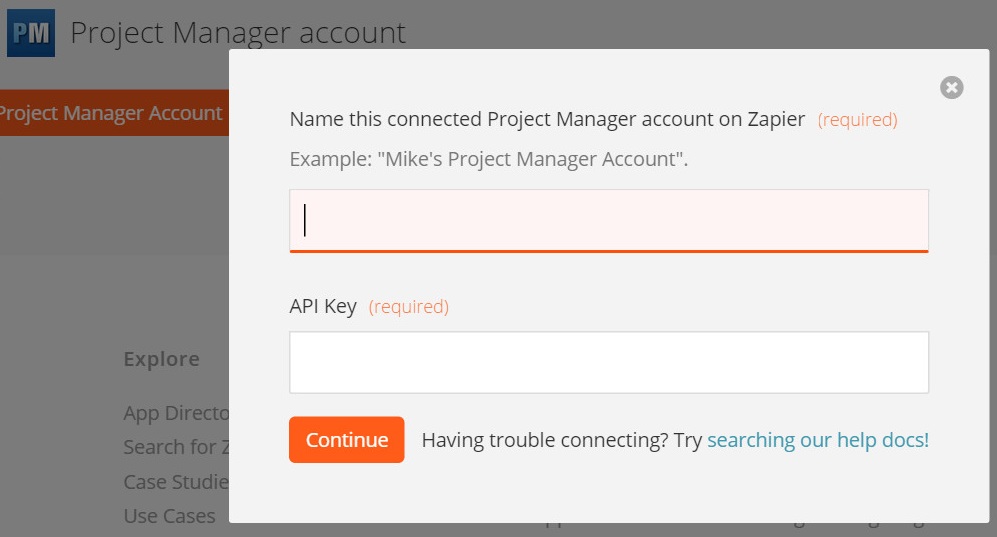
Task: Click the 'Name this connected Project Manager account' label
Action: tap(547, 119)
